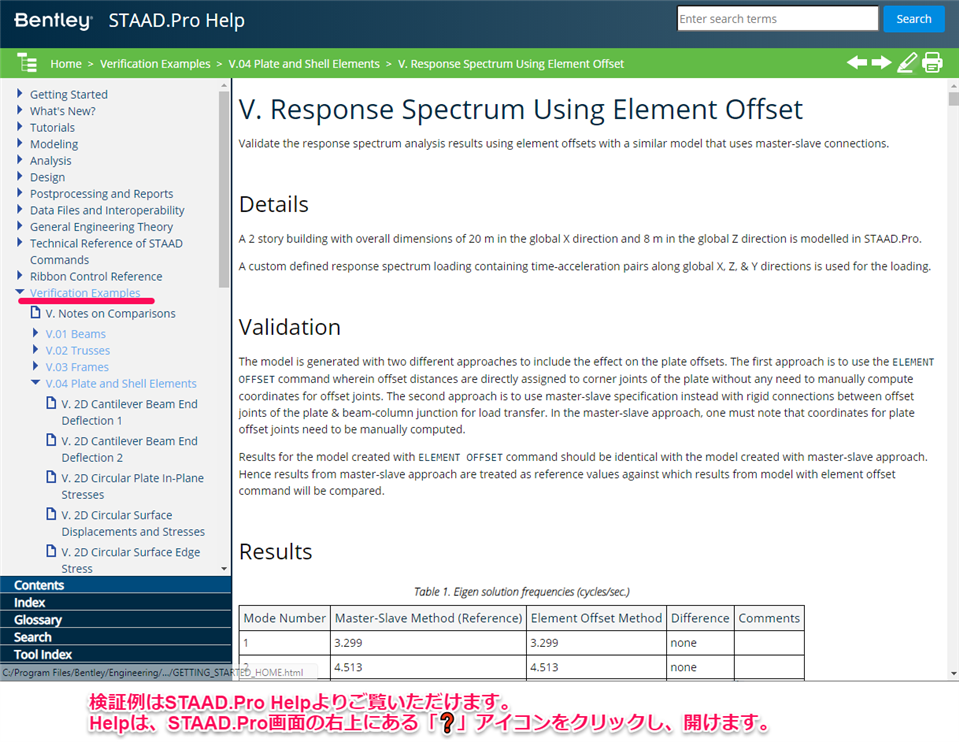
Task: Expand the Design section
Action: click(20, 176)
